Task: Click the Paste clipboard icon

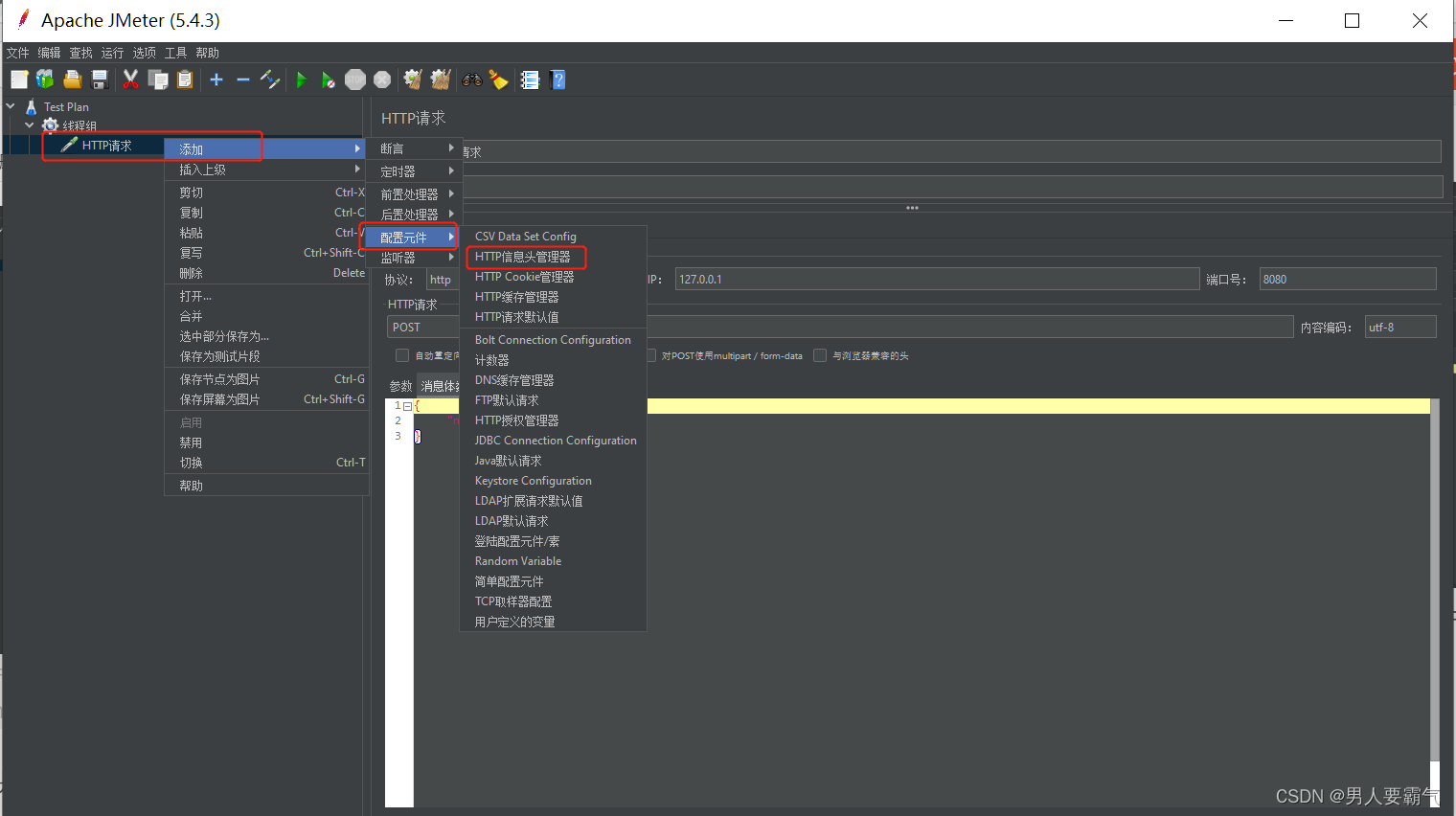Action: coord(185,79)
